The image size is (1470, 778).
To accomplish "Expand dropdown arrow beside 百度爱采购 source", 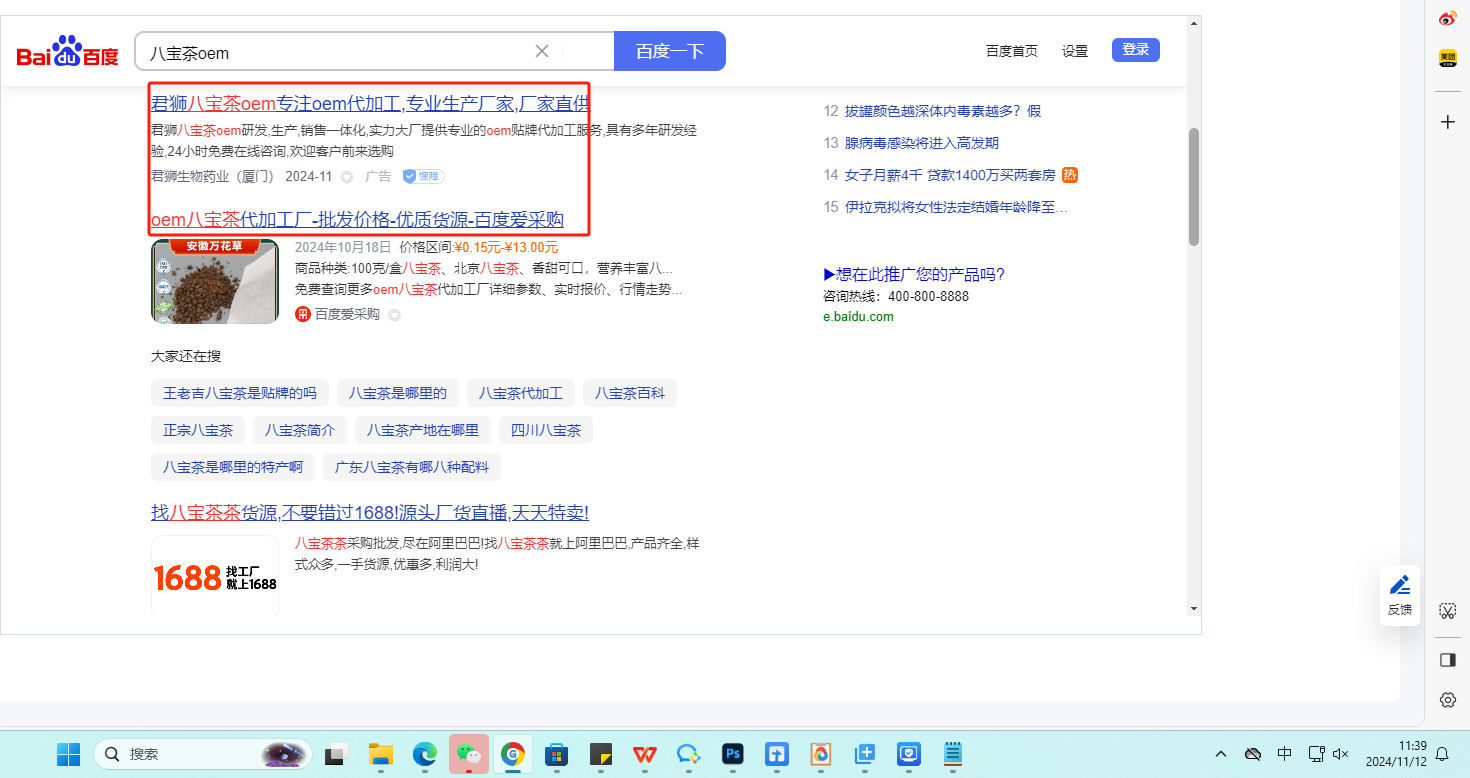I will pos(395,315).
